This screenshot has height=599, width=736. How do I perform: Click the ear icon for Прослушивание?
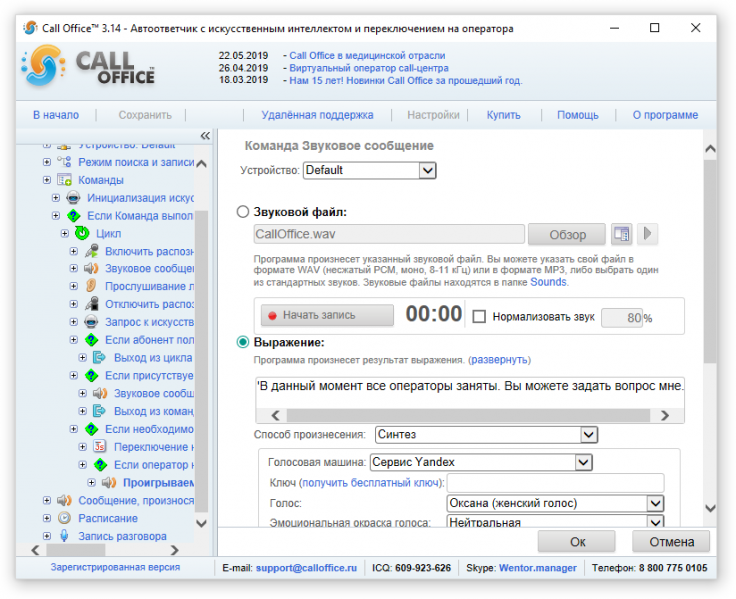(x=91, y=286)
